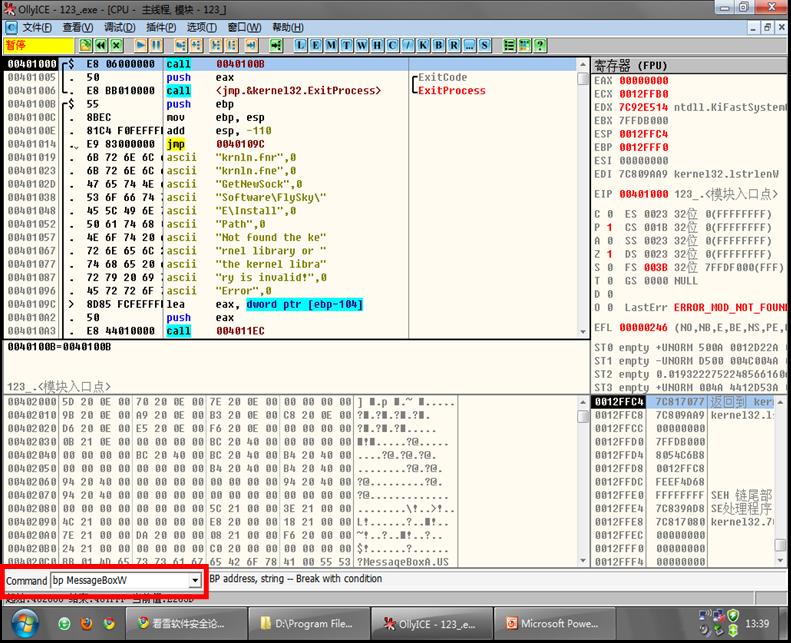791x643 pixels.
Task: Click disassembly pane scroll up arrow
Action: click(x=583, y=65)
